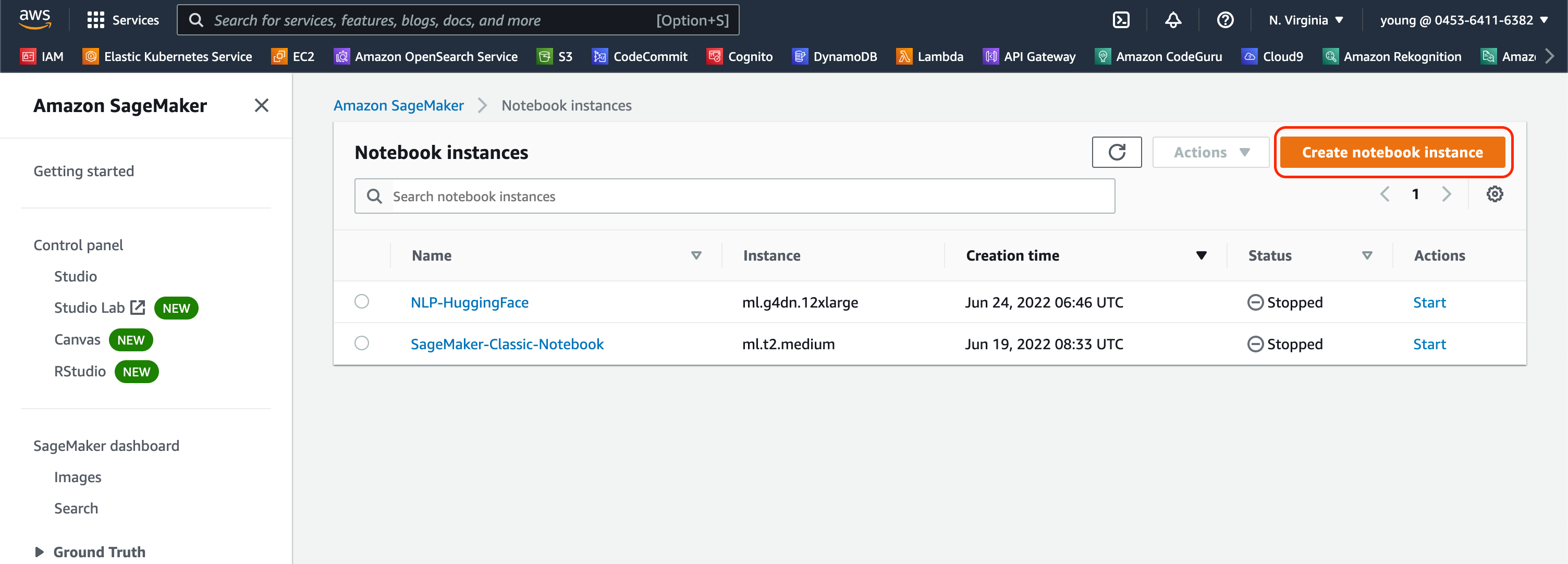Click the S3 bucket icon
Image resolution: width=1568 pixels, height=564 pixels.
pyautogui.click(x=545, y=57)
